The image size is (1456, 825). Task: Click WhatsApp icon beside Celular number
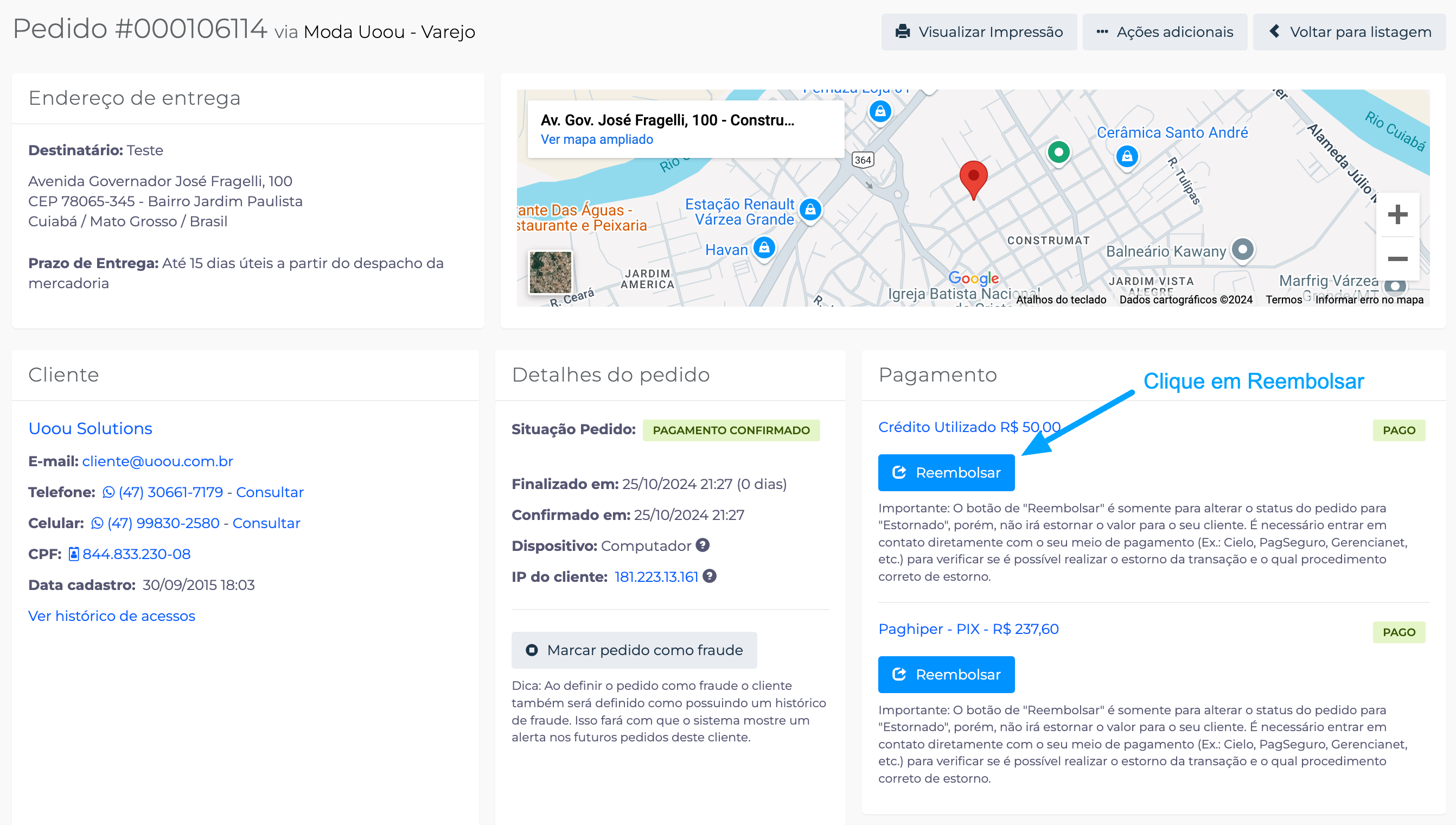pos(97,524)
